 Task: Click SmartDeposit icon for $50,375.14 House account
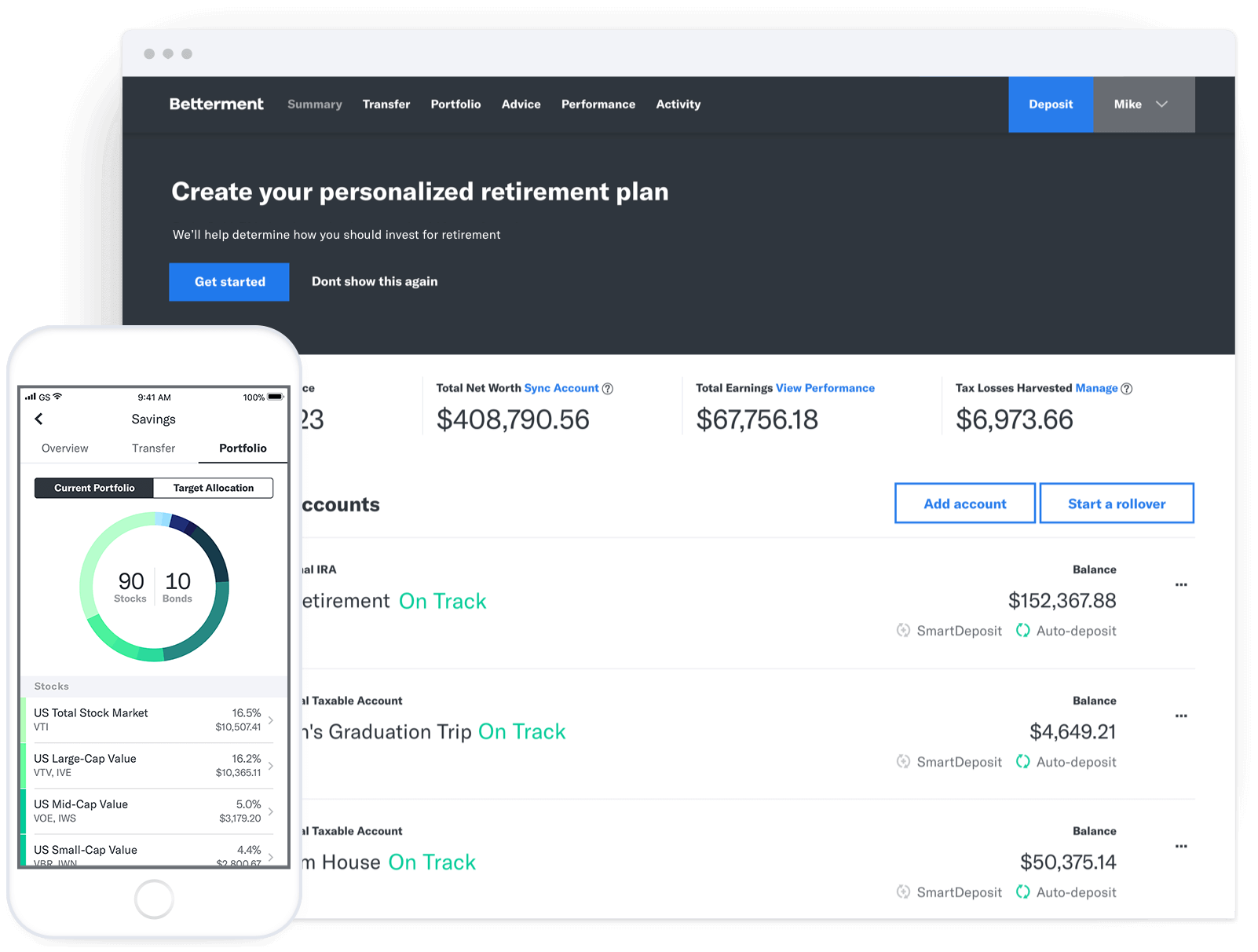point(904,892)
